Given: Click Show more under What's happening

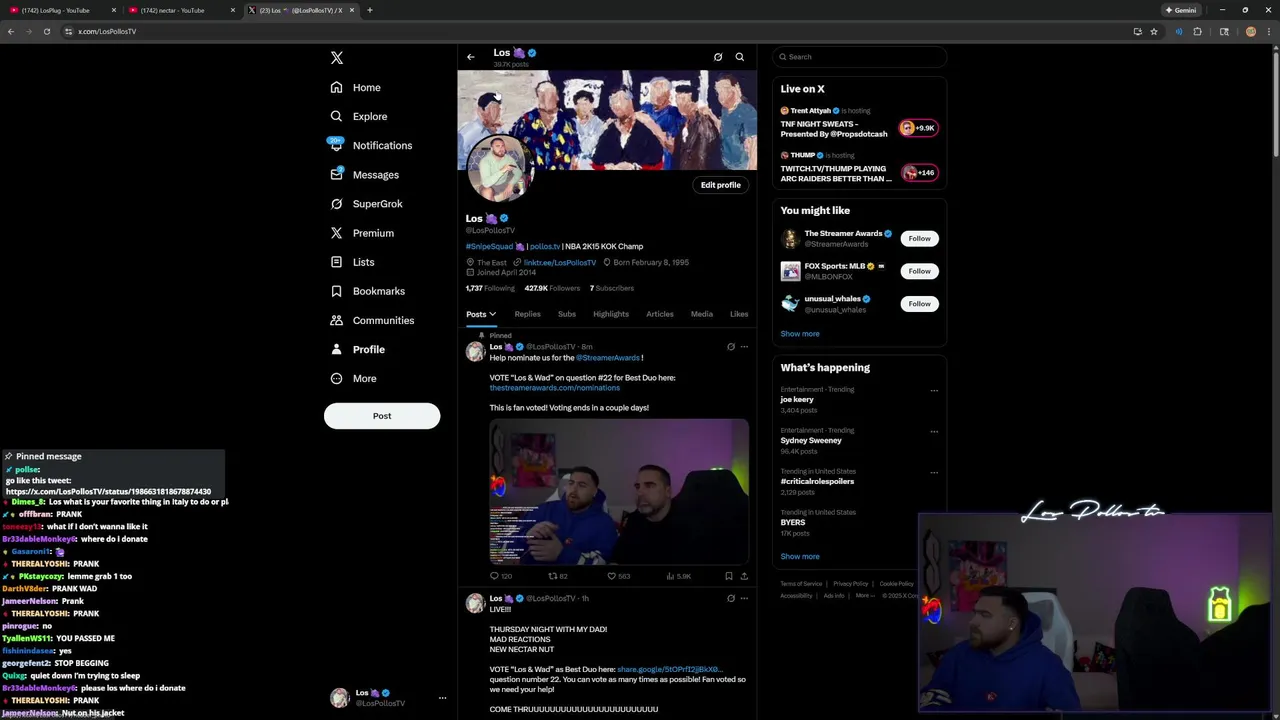Looking at the screenshot, I should coord(800,557).
